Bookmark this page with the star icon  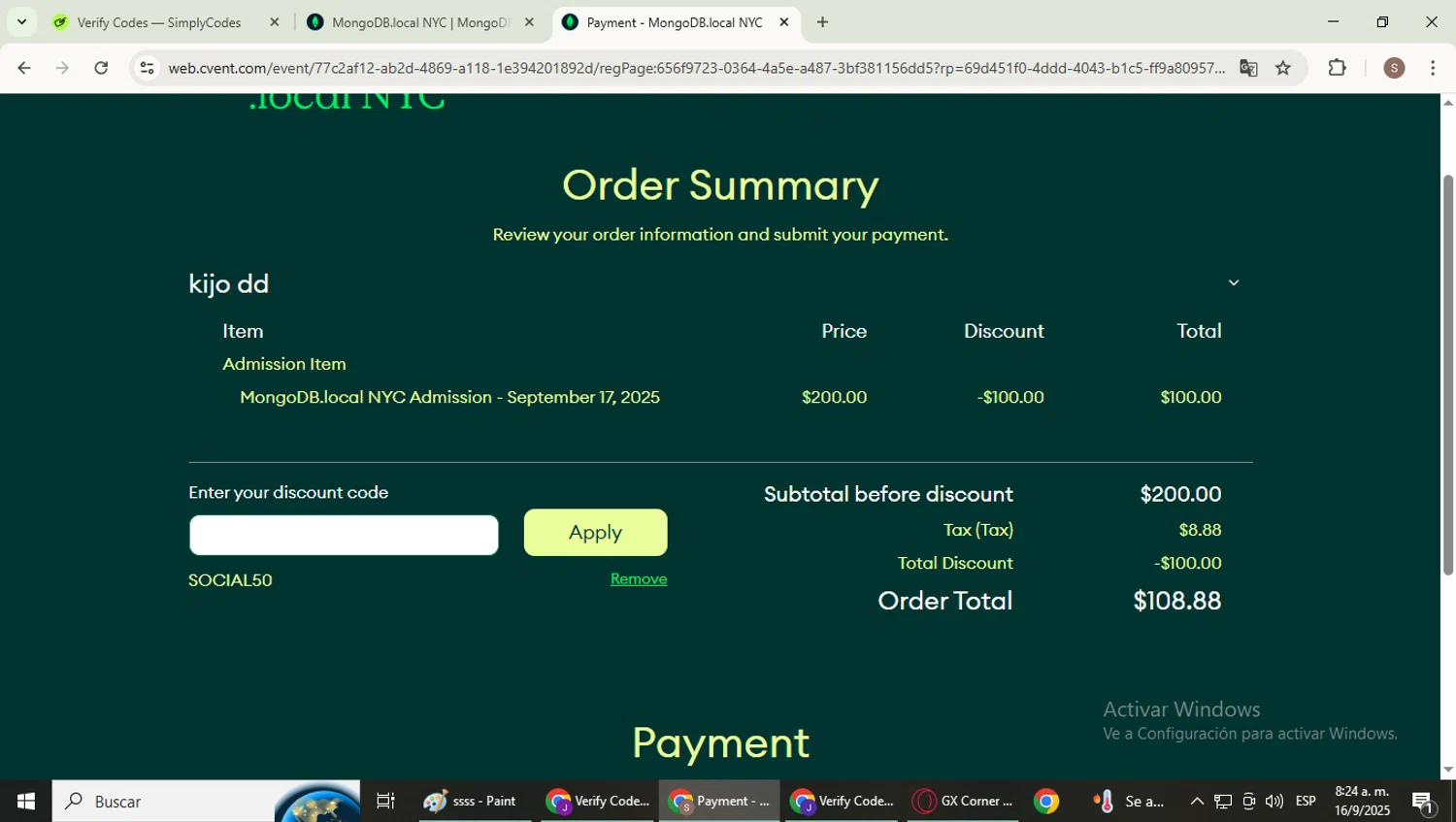point(1283,68)
